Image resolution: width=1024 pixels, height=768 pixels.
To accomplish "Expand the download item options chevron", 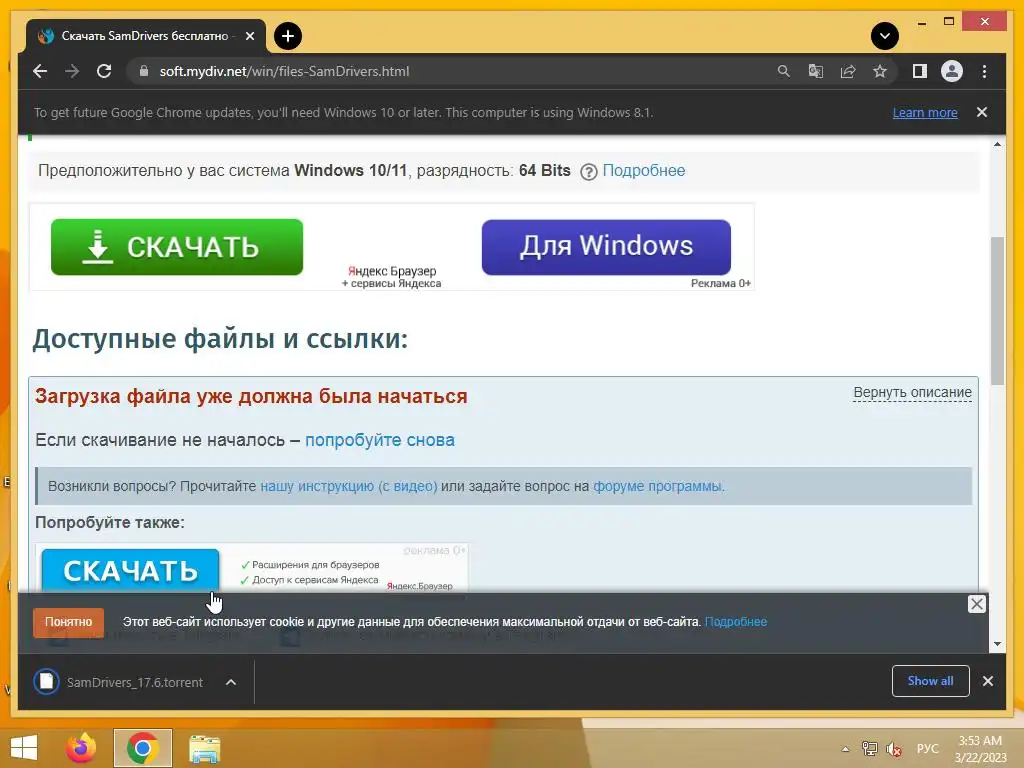I will pos(231,682).
